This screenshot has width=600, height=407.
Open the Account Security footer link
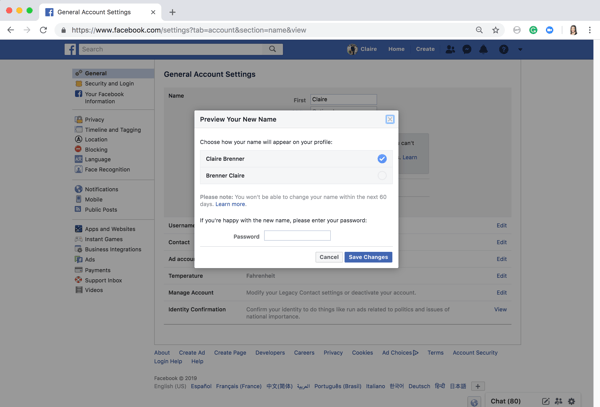475,353
